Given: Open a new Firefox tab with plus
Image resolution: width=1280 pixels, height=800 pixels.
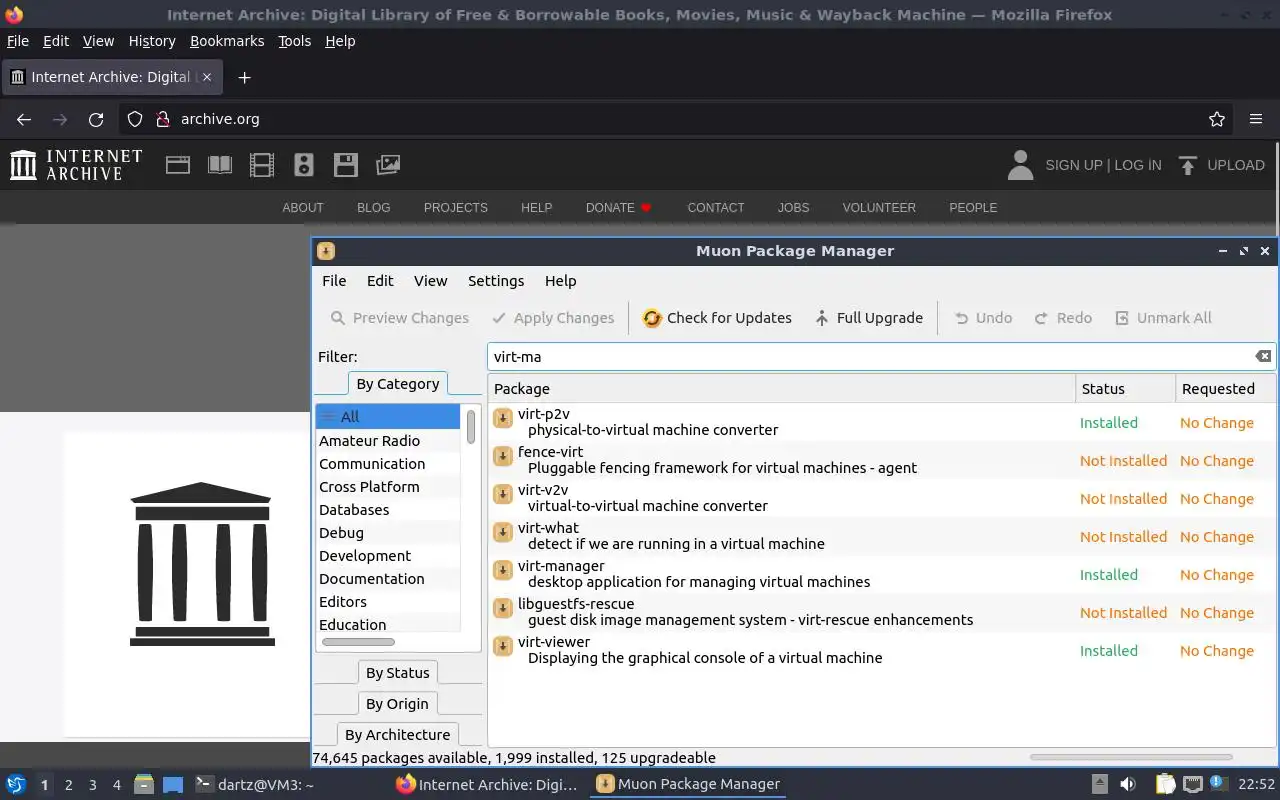Looking at the screenshot, I should (x=244, y=77).
